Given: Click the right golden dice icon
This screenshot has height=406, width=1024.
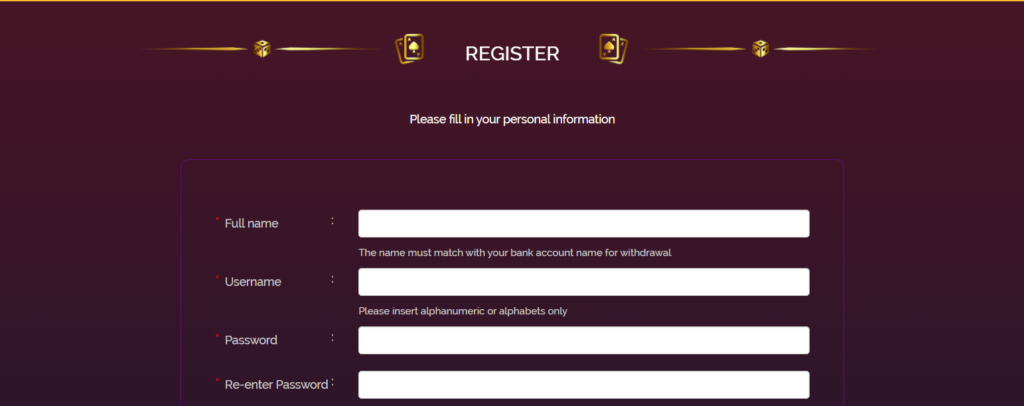Looking at the screenshot, I should (761, 49).
